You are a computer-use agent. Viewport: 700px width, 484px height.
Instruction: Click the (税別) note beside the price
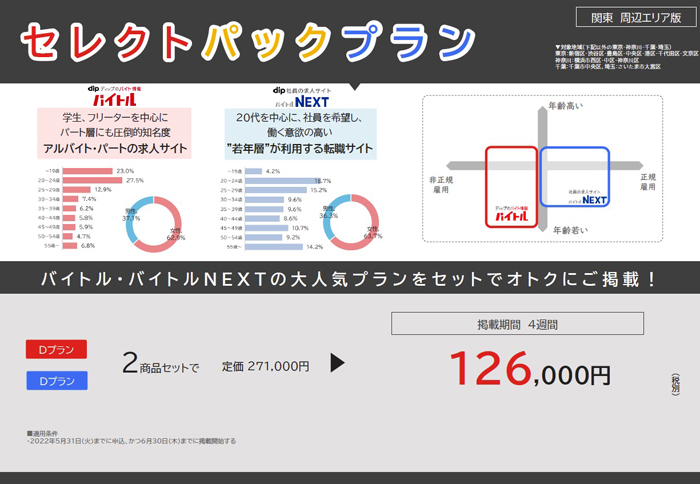point(675,384)
